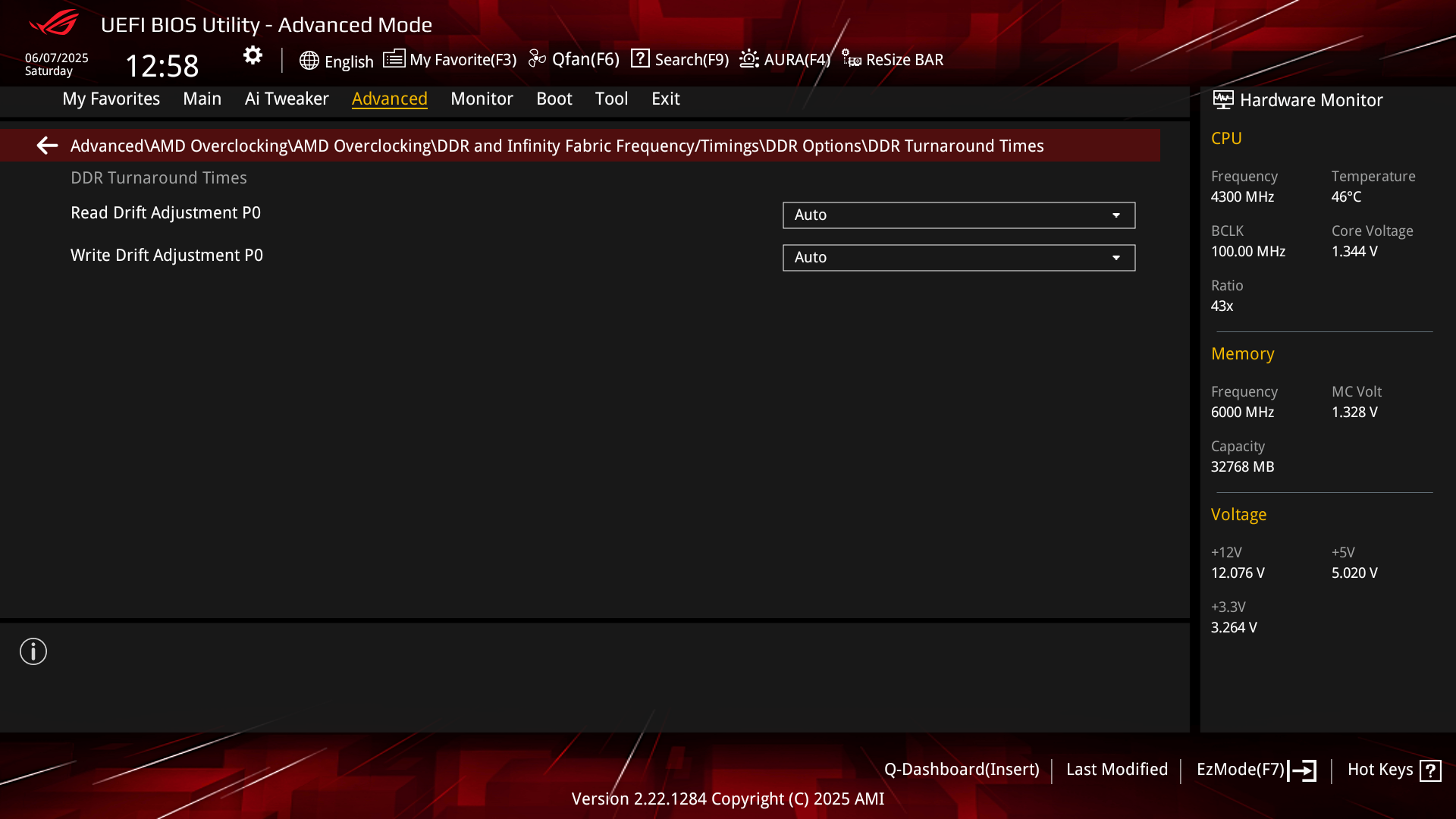Go to the Boot tab
This screenshot has width=1456, height=819.
coord(554,99)
